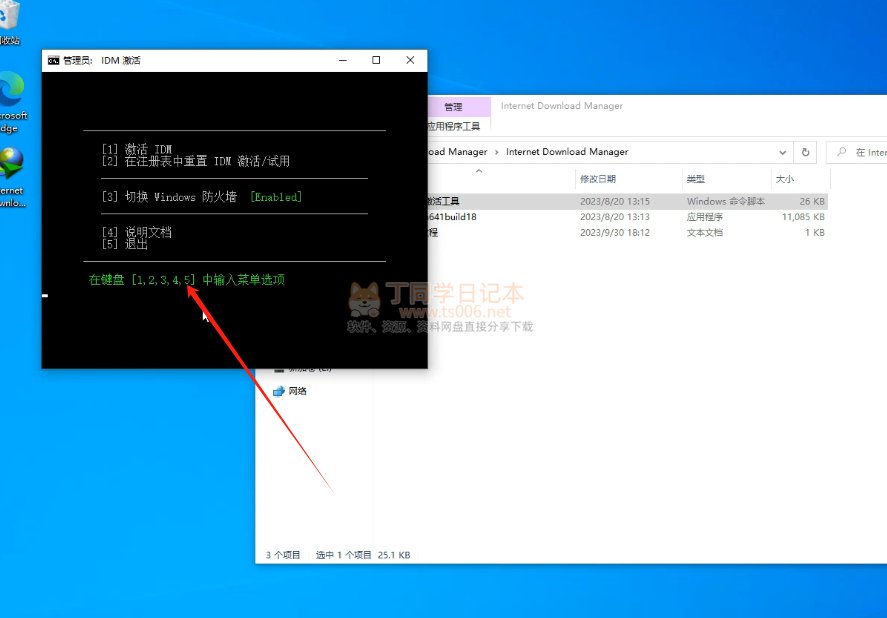Click the refresh button beside the Explorer address bar
Viewport: 887px width, 618px height.
(x=806, y=152)
